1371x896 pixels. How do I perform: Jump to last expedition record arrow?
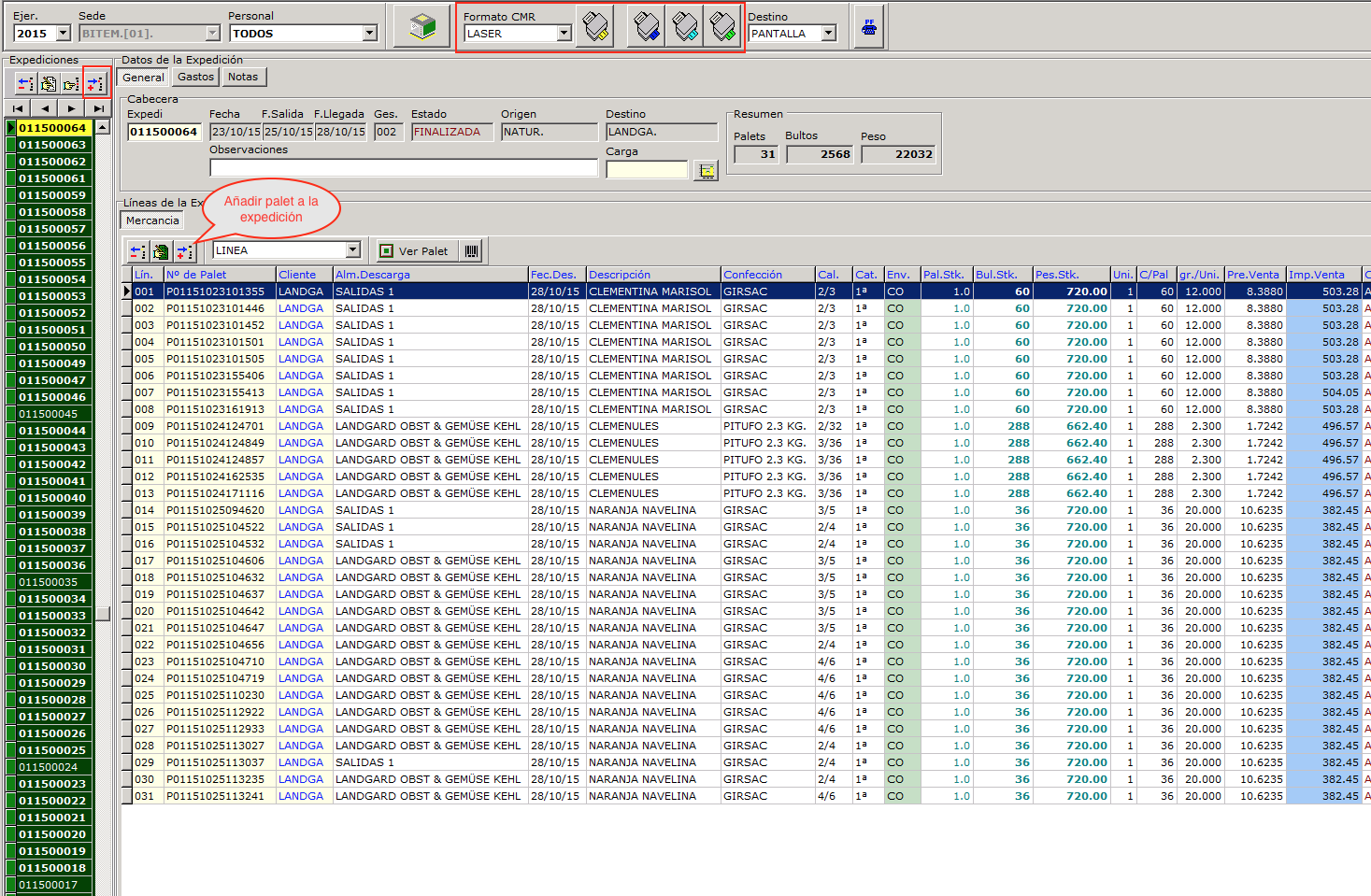98,108
